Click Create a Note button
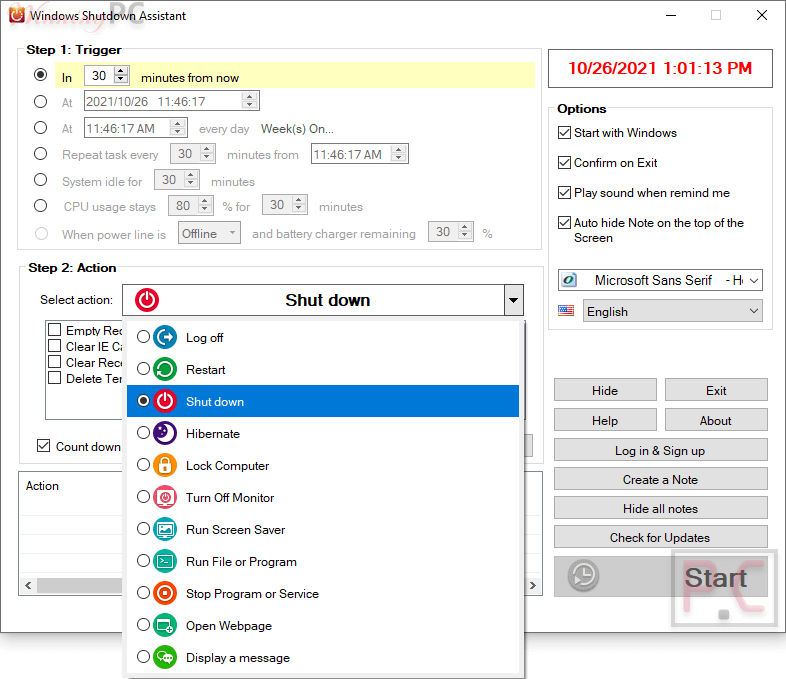This screenshot has width=786, height=679. (x=661, y=479)
